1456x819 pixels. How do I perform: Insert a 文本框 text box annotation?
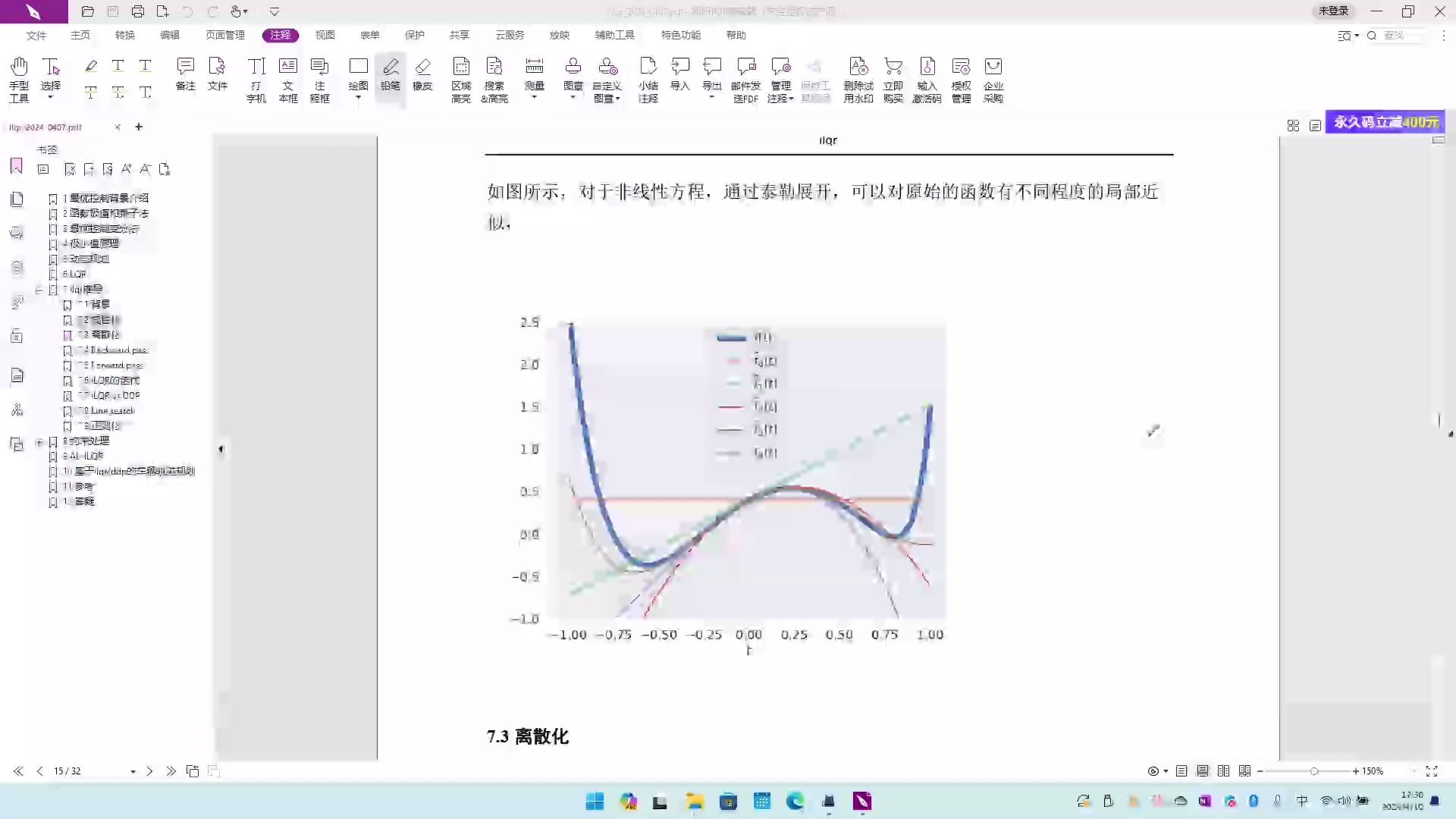(x=288, y=78)
